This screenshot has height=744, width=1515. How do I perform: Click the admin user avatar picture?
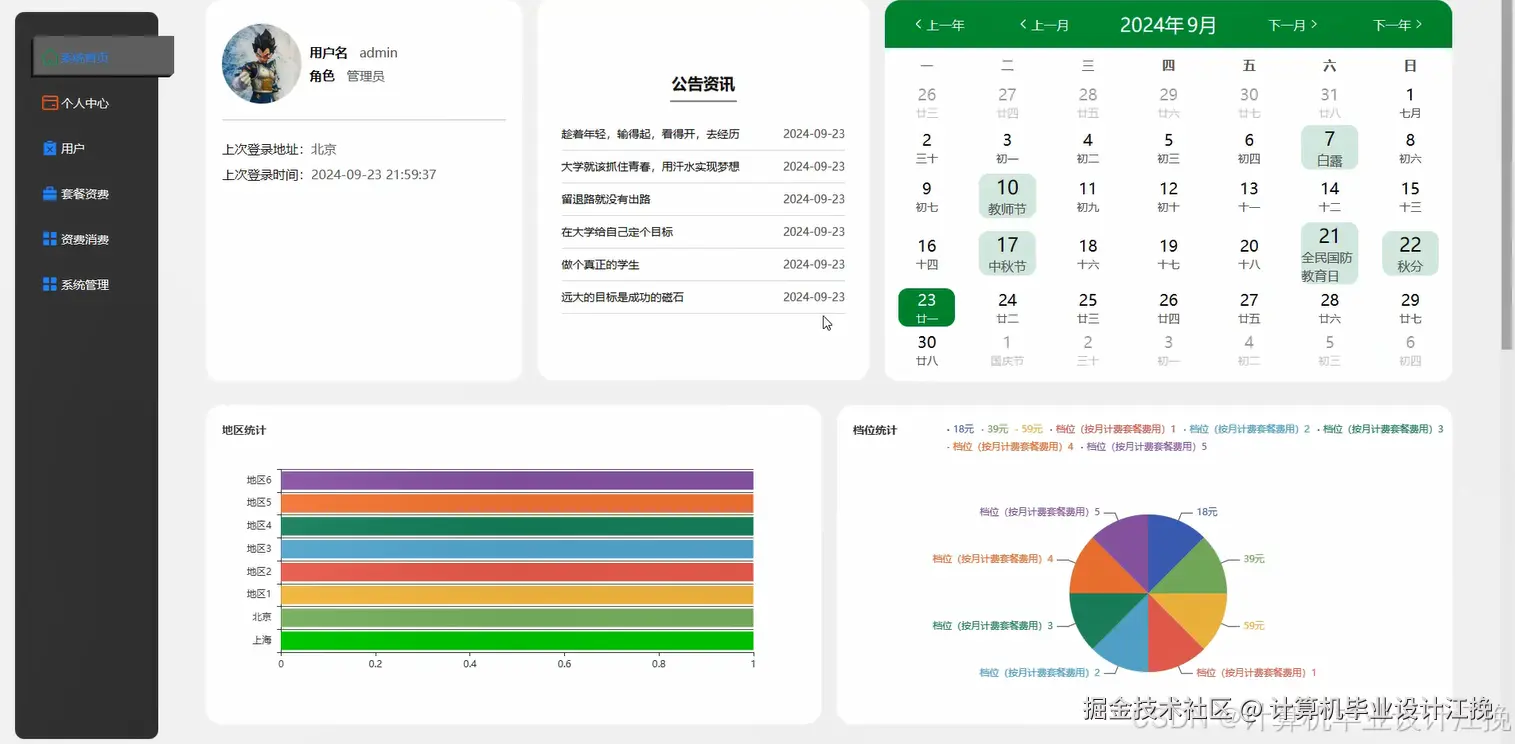259,64
